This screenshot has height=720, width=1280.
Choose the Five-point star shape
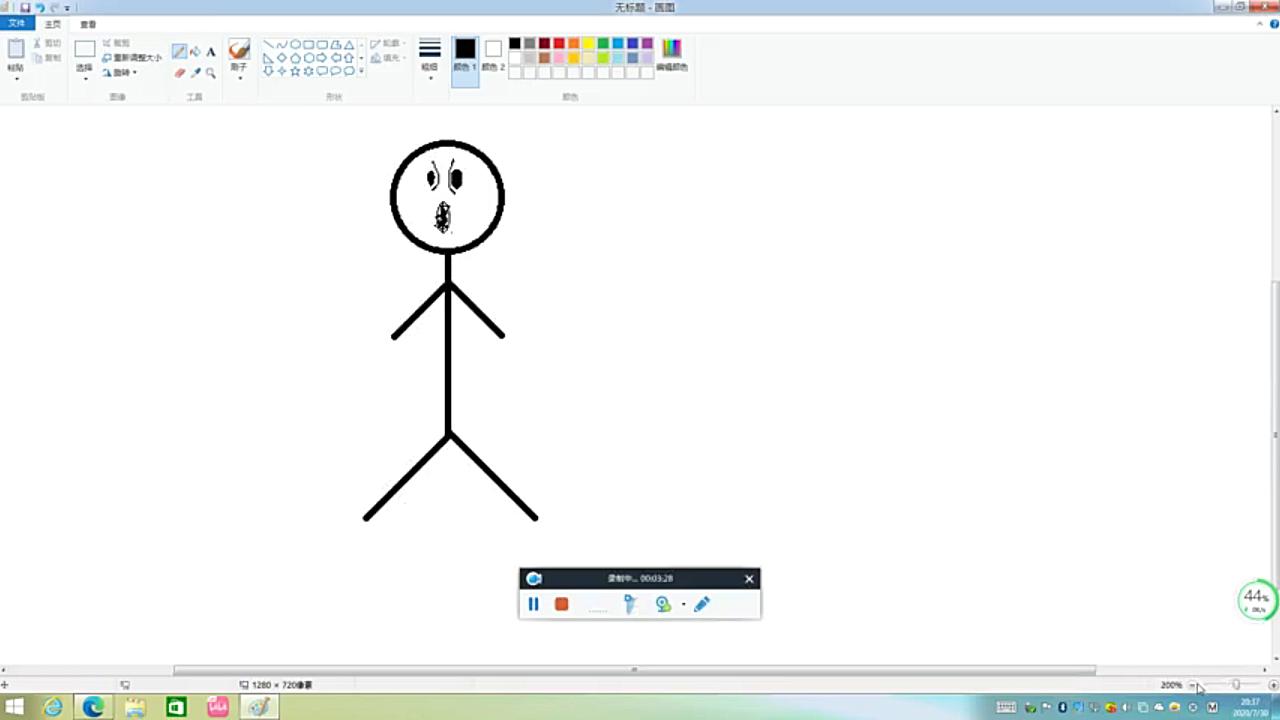point(295,71)
